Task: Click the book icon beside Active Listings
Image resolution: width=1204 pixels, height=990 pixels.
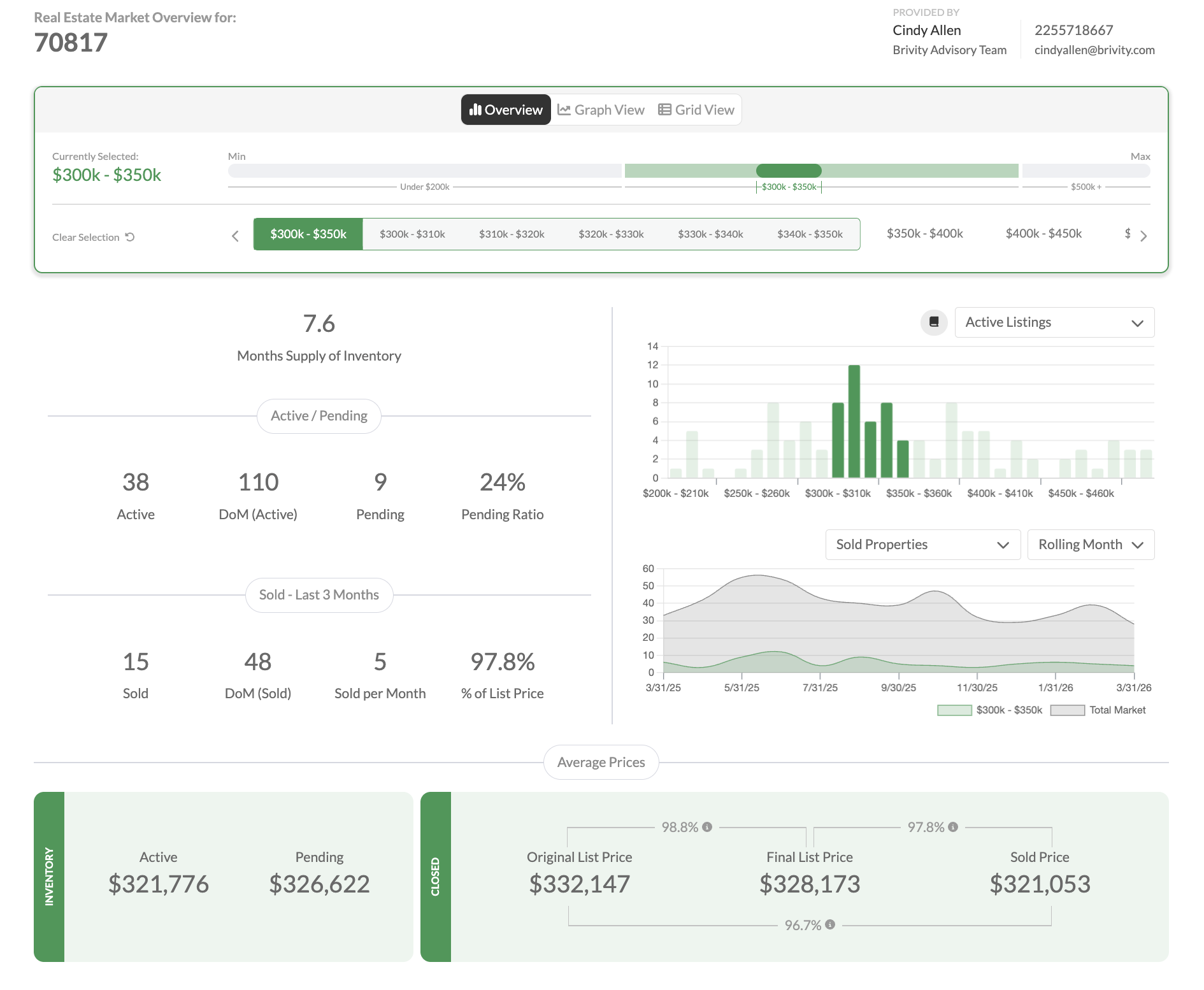Action: [934, 322]
